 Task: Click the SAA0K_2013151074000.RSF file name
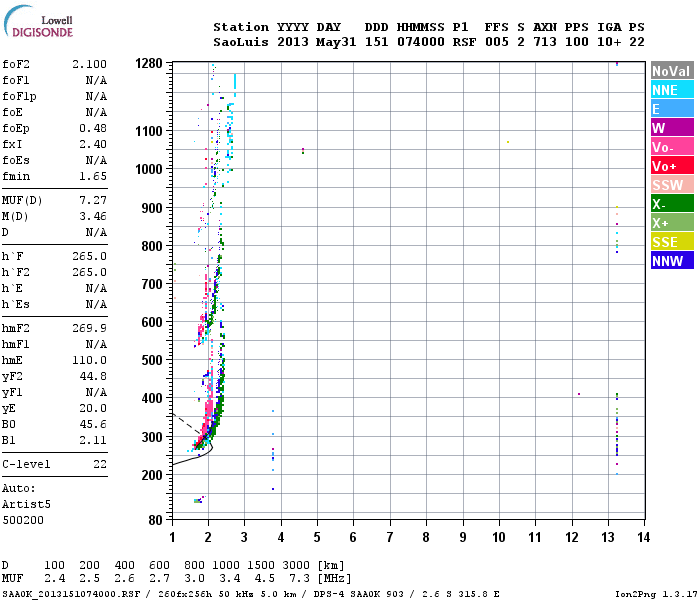(71, 594)
